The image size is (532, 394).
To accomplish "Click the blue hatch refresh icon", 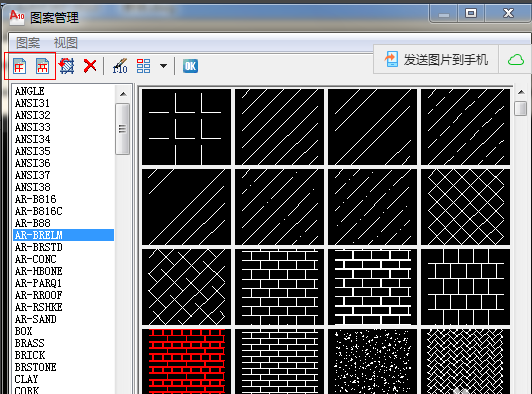I will coord(67,66).
